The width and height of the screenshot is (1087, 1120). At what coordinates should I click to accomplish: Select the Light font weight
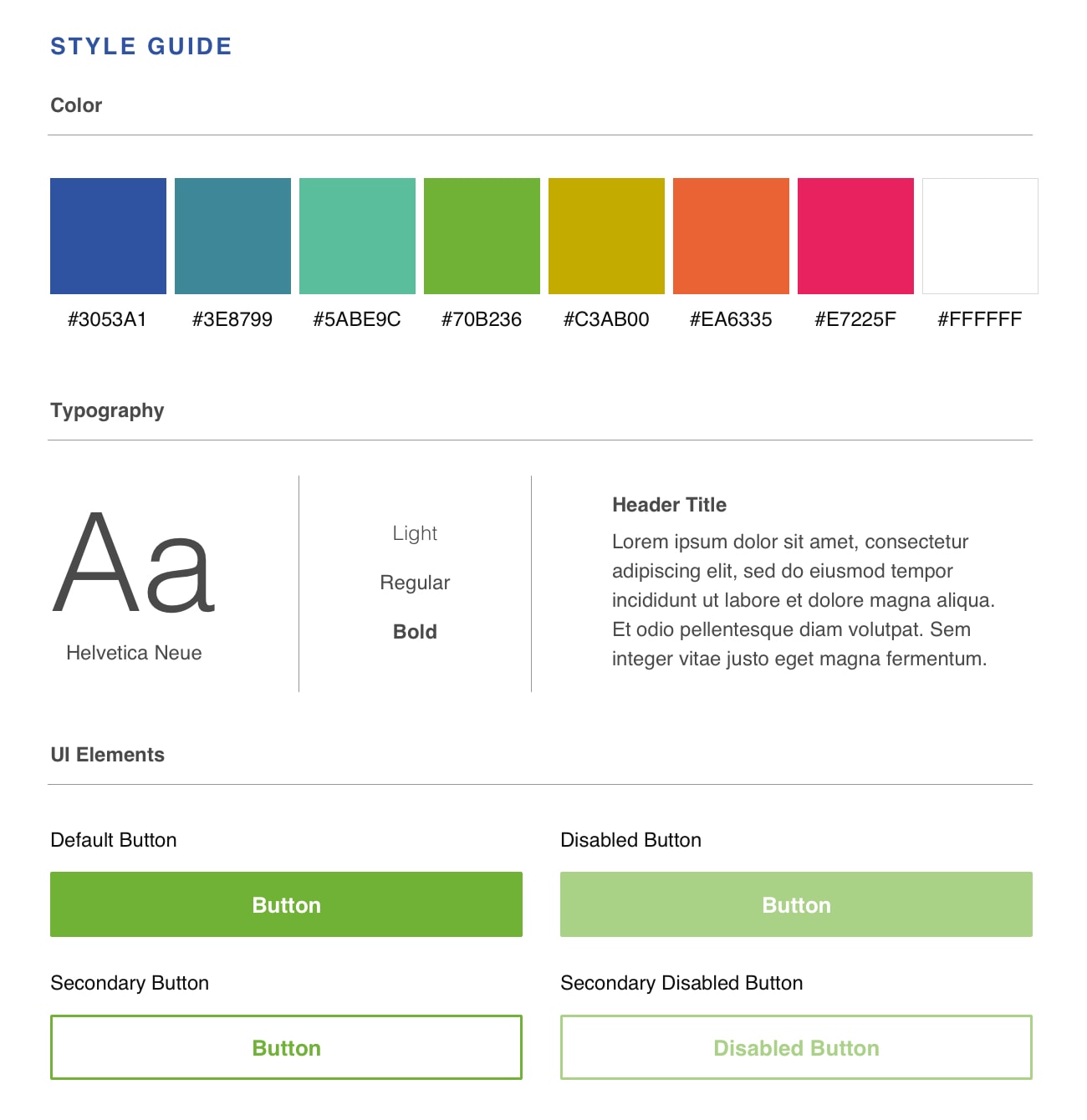pyautogui.click(x=415, y=533)
